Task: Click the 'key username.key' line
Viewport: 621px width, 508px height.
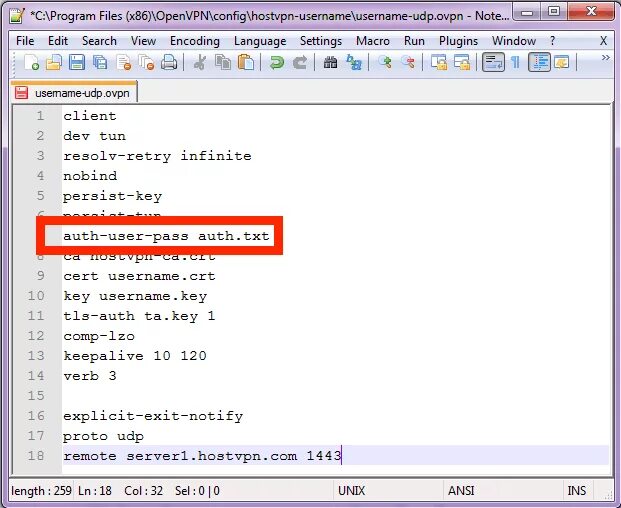Action: pos(135,296)
